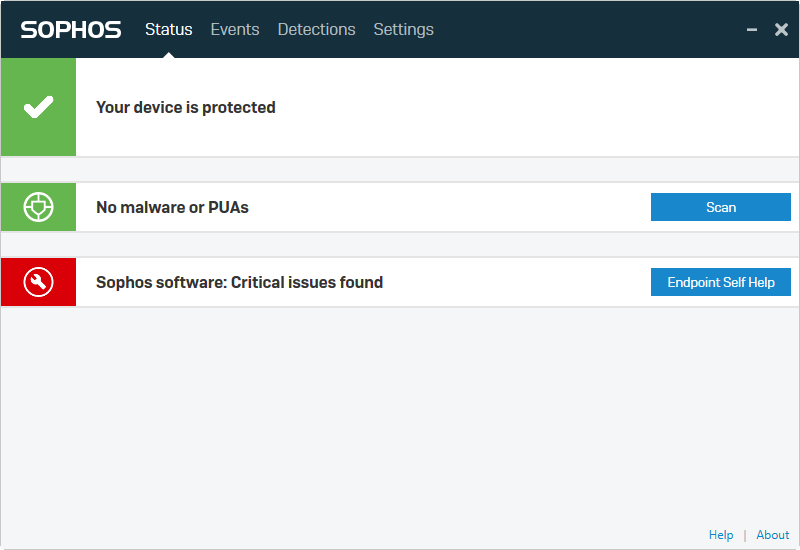800x550 pixels.
Task: Launch Endpoint Self Help
Action: click(x=720, y=282)
